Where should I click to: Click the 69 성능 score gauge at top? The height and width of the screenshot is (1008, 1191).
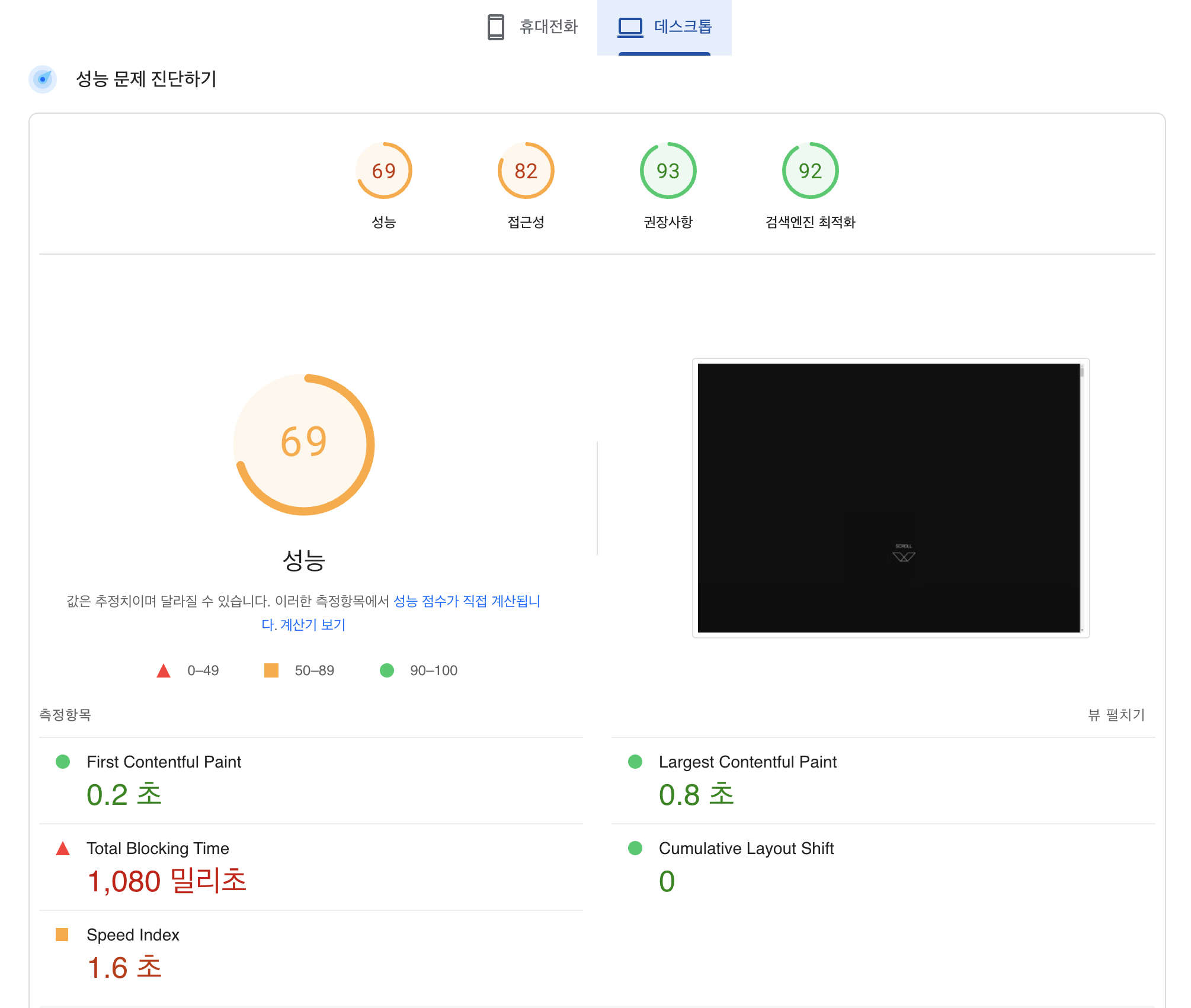tap(383, 171)
